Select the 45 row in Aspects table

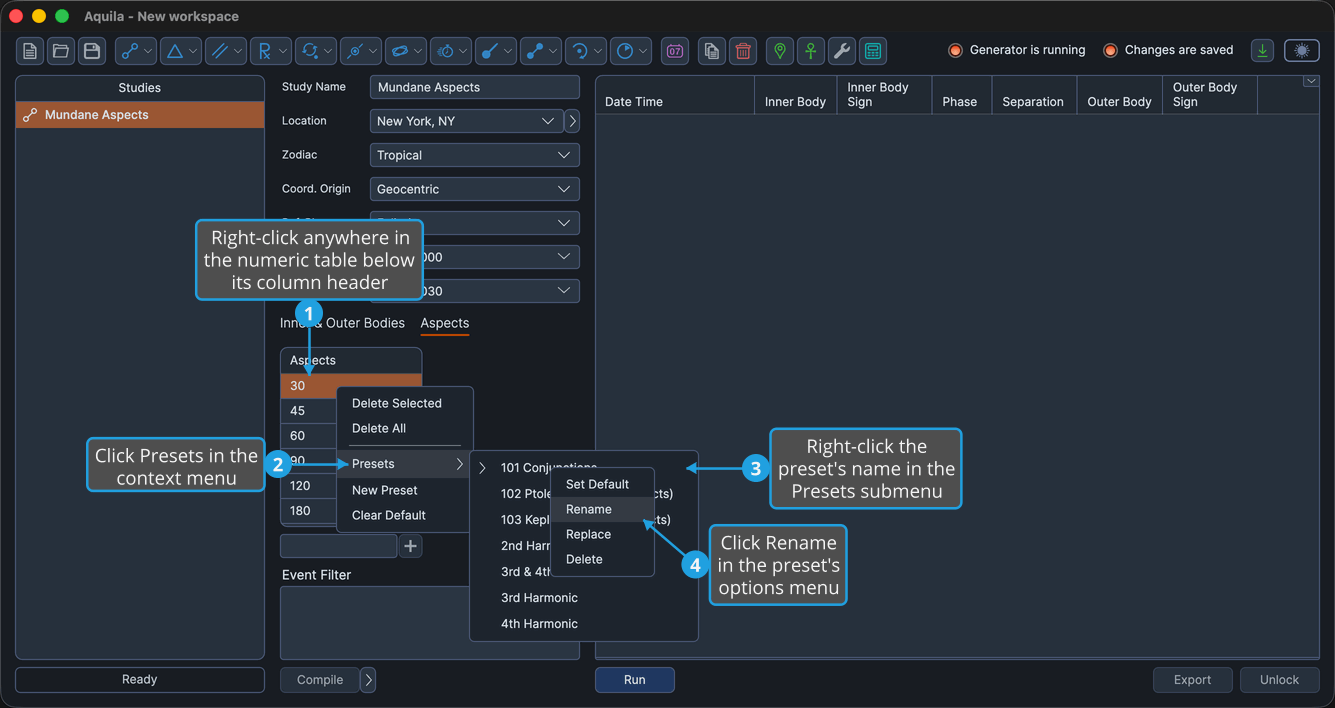[308, 411]
